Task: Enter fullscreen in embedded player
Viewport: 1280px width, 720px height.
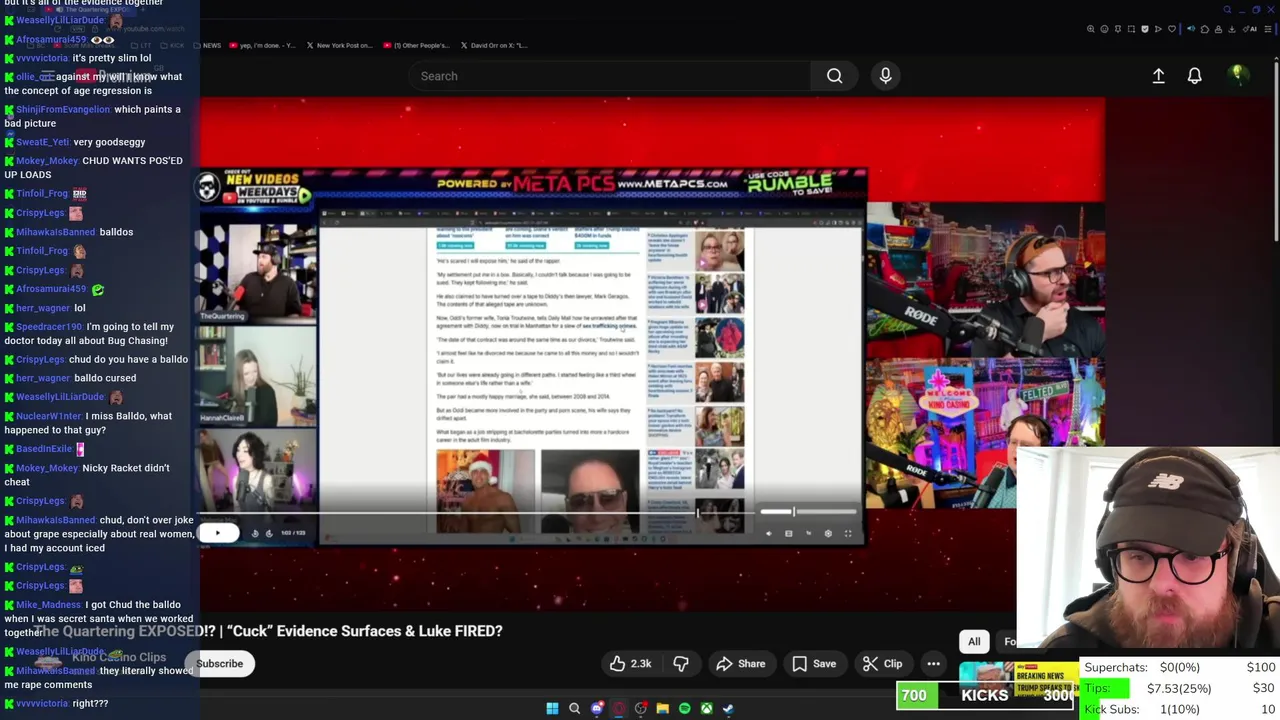Action: coord(848,533)
